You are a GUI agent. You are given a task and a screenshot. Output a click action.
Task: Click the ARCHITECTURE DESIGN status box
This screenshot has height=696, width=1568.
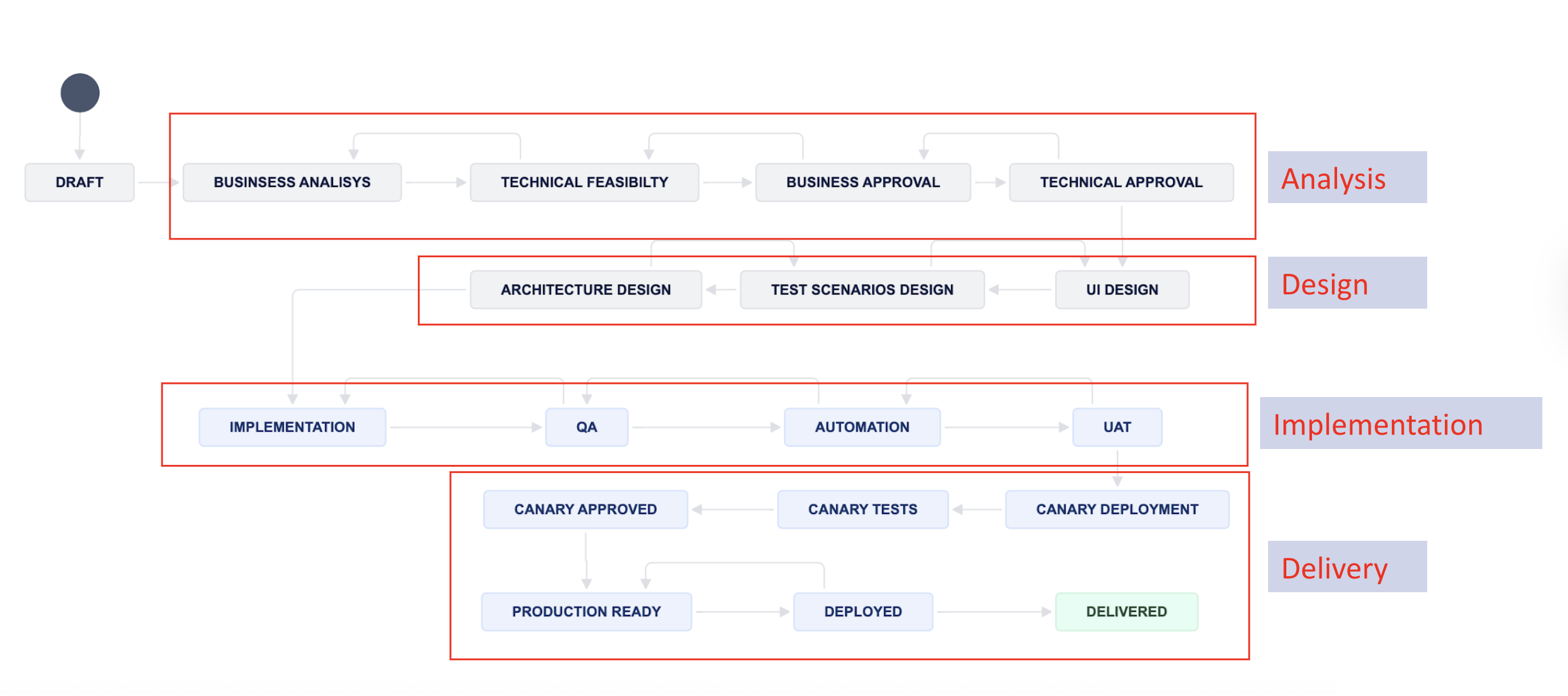(585, 290)
